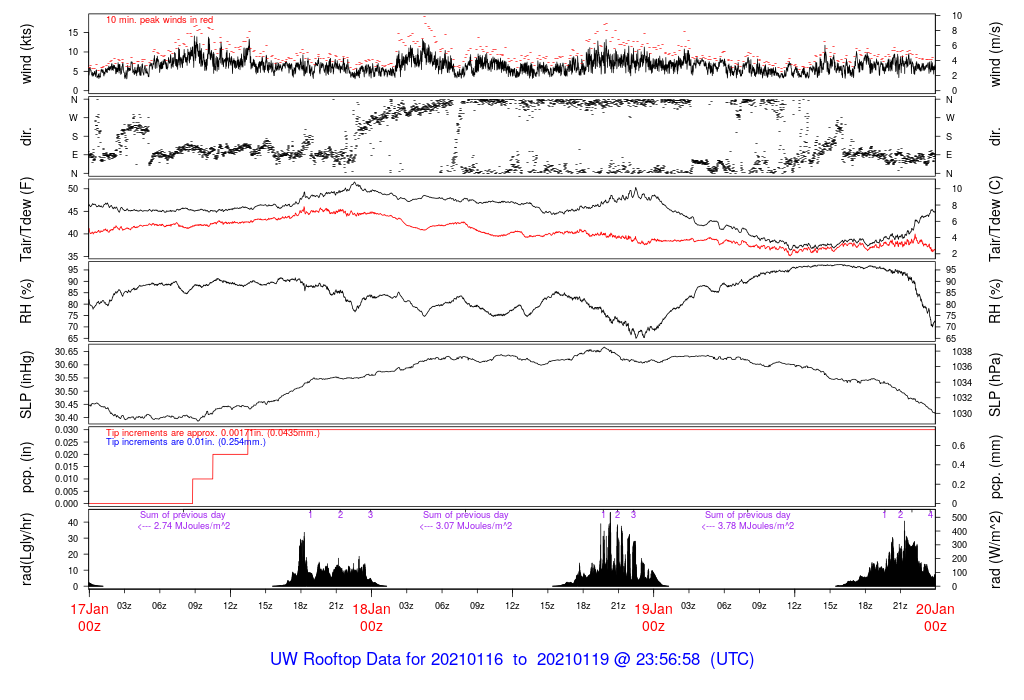
Task: Select the 'SLP (inHg)' axis label
Action: click(x=26, y=385)
